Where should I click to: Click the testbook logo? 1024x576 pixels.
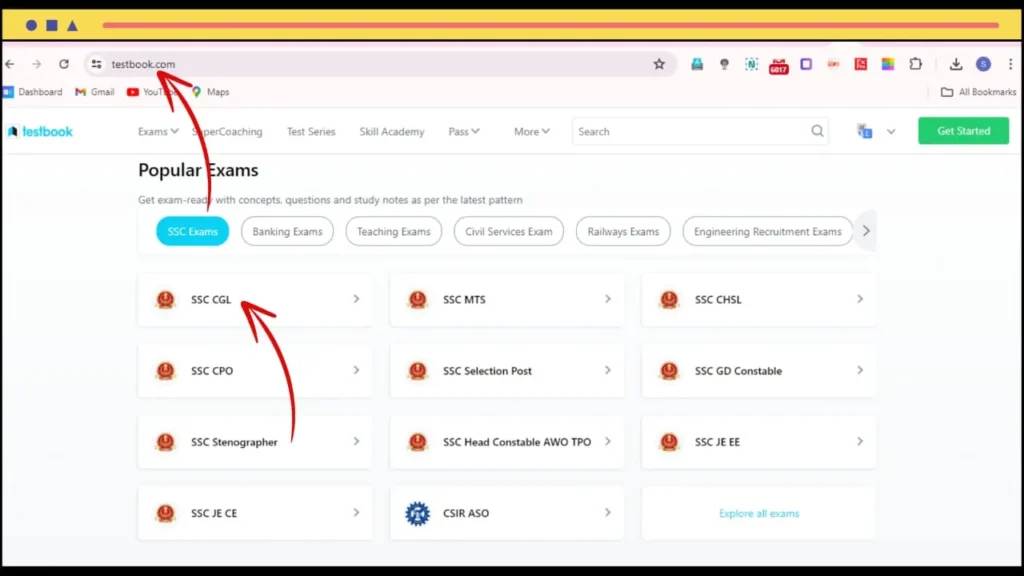coord(40,131)
